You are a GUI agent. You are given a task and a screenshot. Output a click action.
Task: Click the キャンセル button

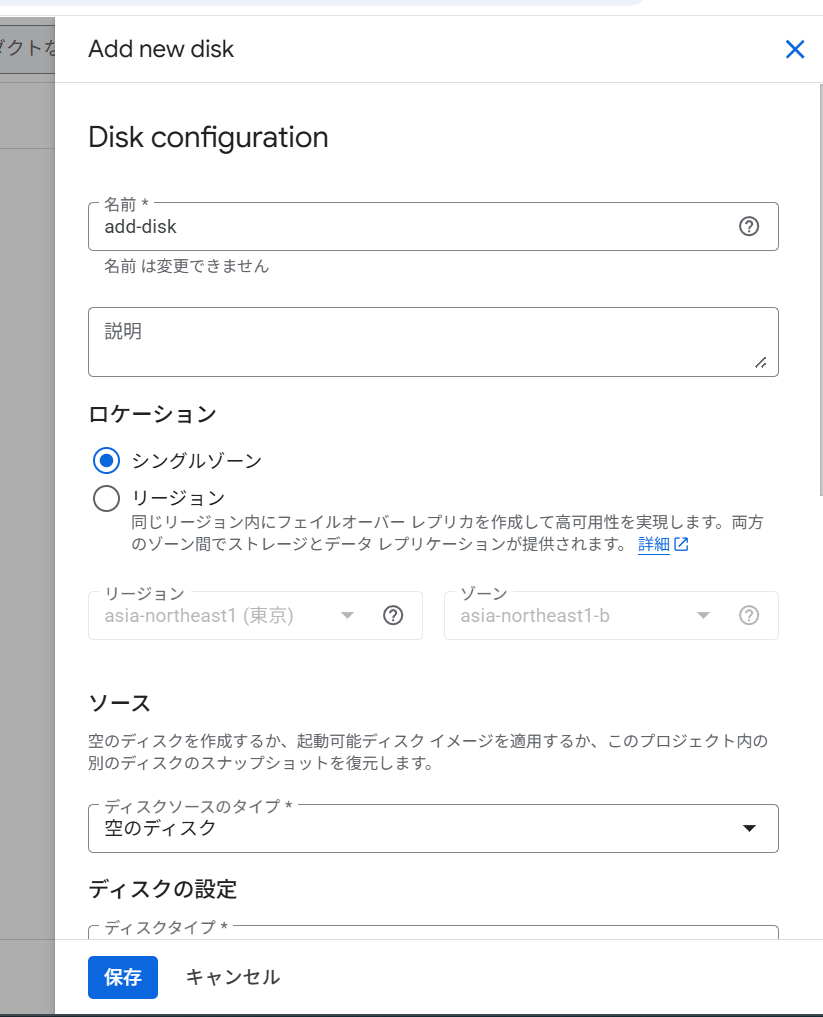coord(233,977)
